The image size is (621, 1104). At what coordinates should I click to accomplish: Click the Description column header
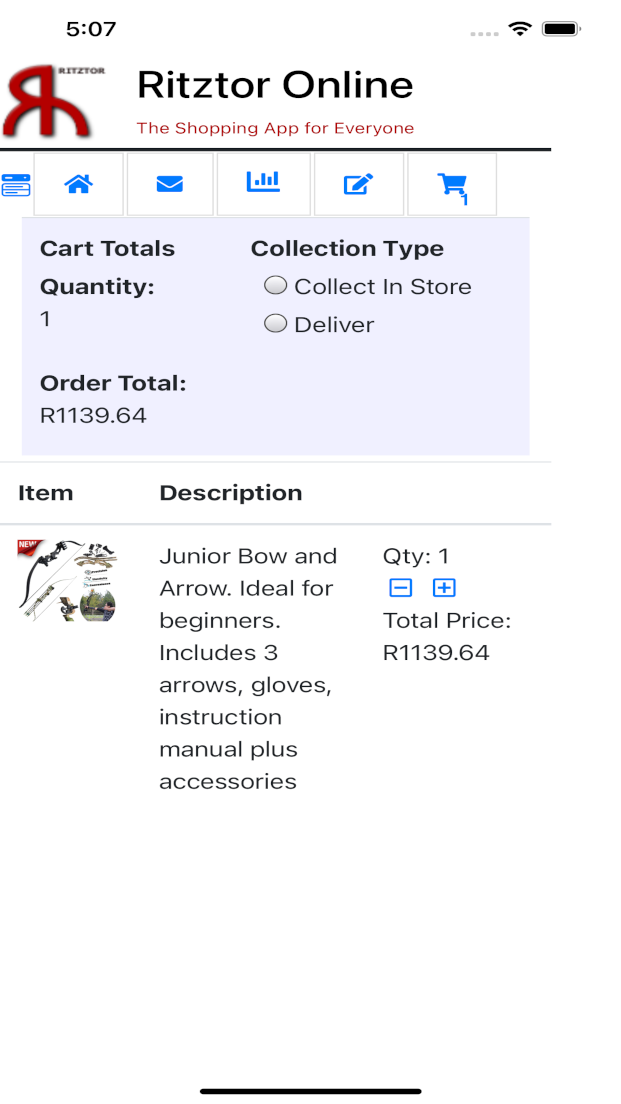click(230, 493)
